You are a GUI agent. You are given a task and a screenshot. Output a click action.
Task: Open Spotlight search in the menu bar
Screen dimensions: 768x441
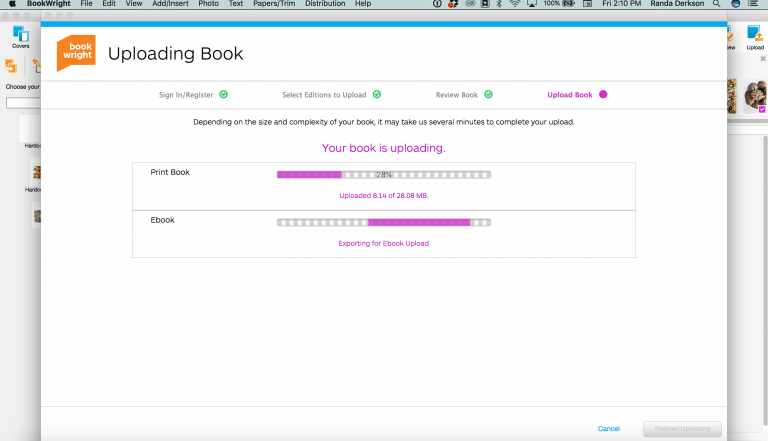[716, 3]
